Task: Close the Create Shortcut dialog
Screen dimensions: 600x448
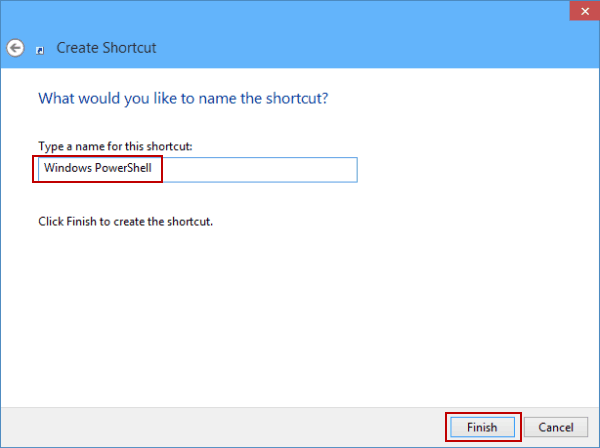Action: tap(584, 11)
